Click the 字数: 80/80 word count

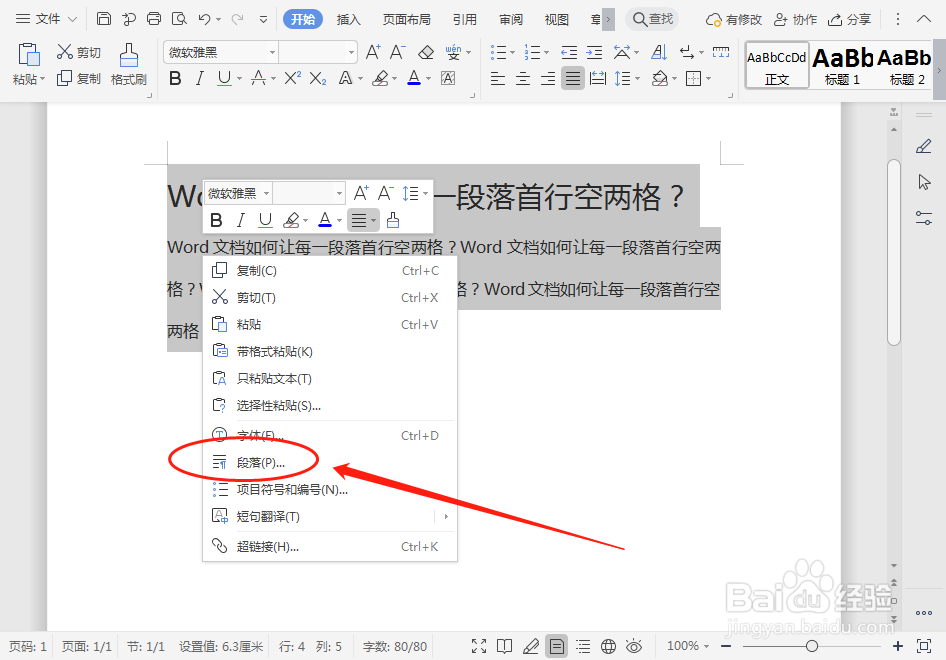tap(395, 646)
